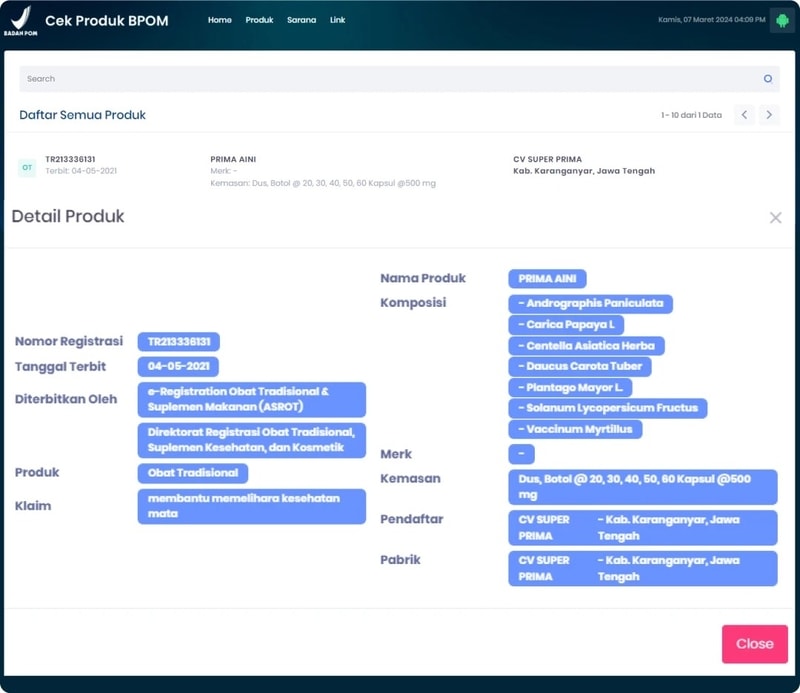This screenshot has height=693, width=800.
Task: Click the Terbit: 04-05-2021 text in list
Action: coord(81,171)
